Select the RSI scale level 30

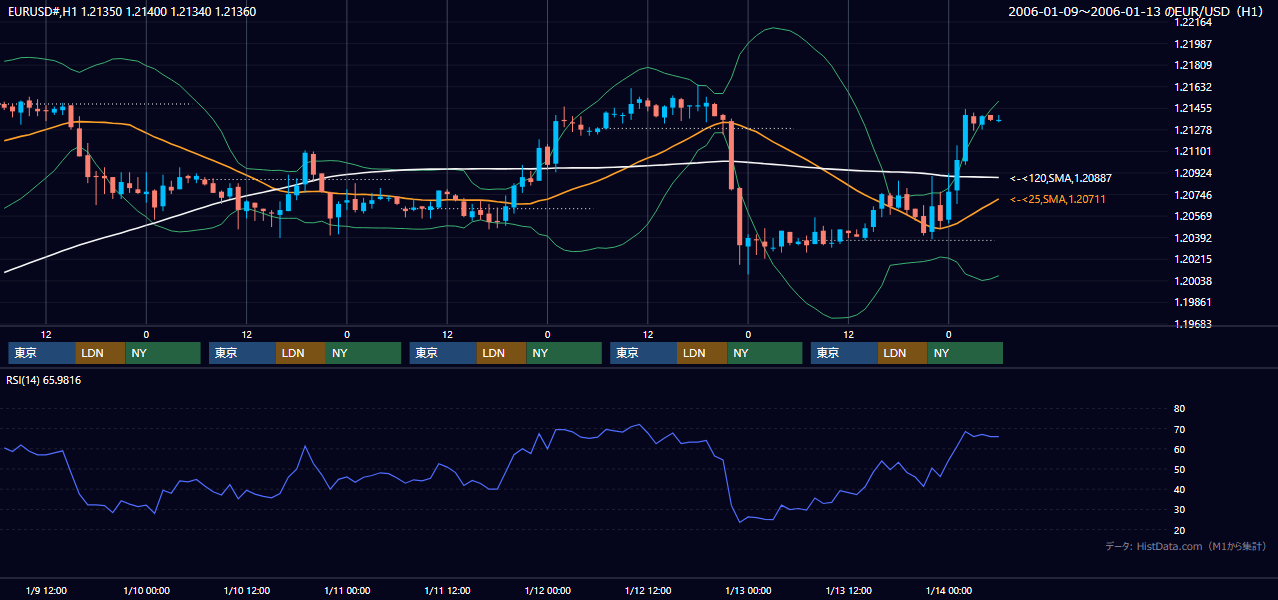(1179, 510)
